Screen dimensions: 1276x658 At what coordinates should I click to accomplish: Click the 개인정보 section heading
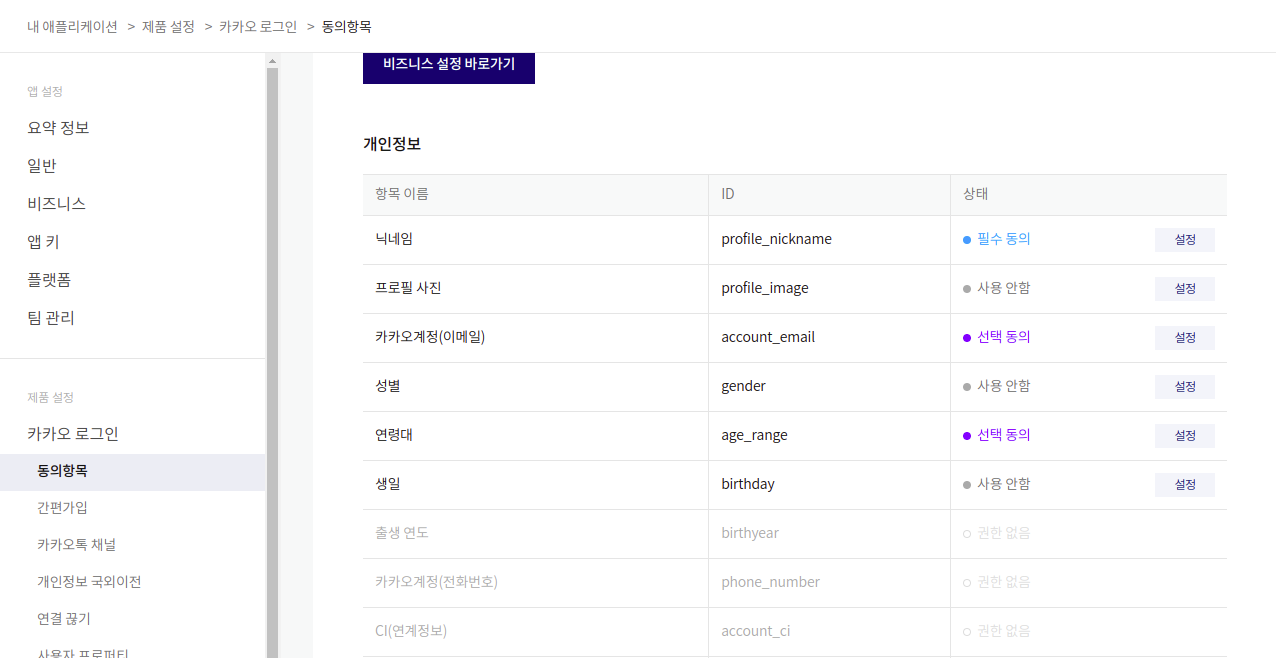(392, 144)
